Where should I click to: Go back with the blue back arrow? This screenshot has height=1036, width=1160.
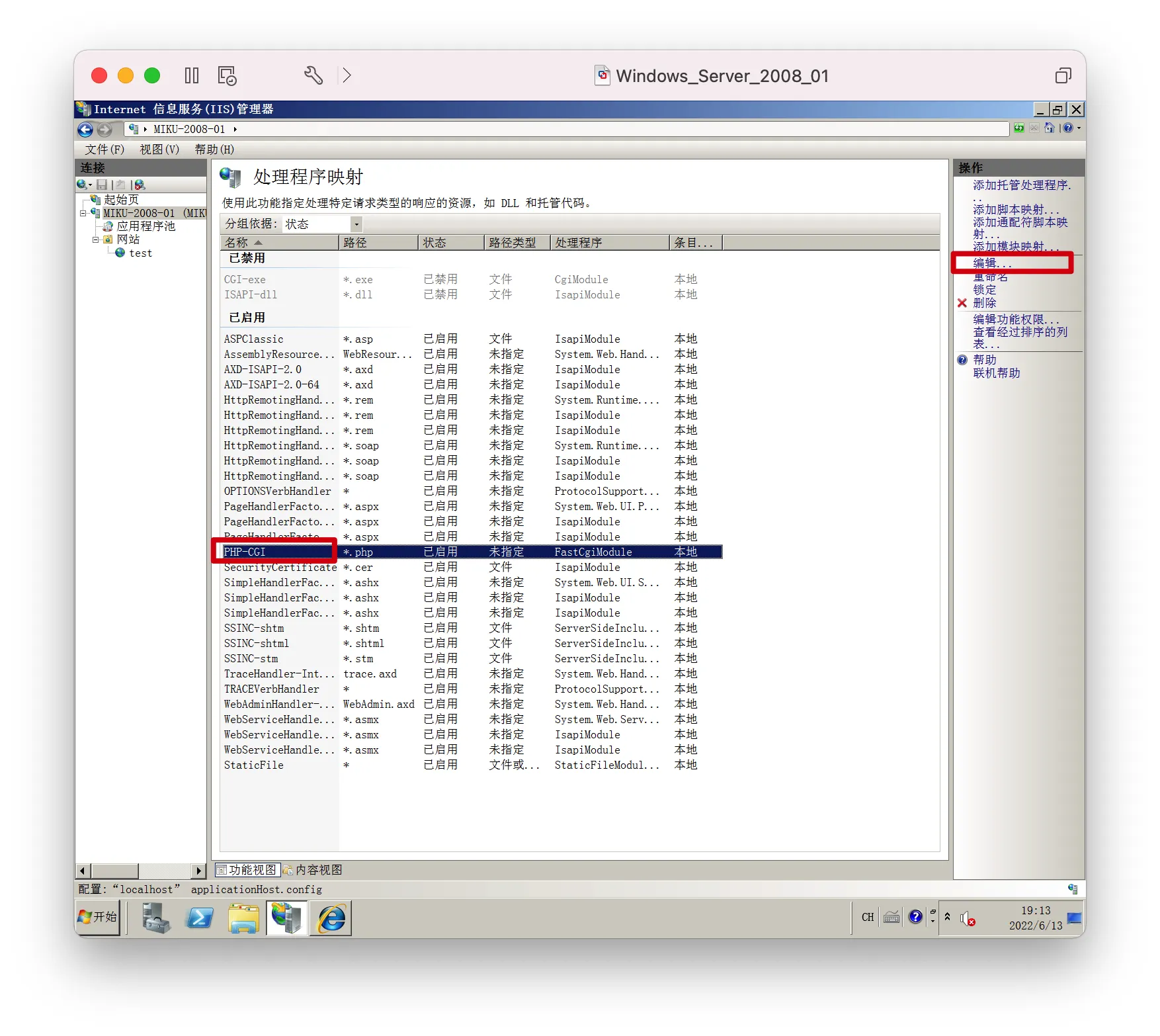point(85,130)
